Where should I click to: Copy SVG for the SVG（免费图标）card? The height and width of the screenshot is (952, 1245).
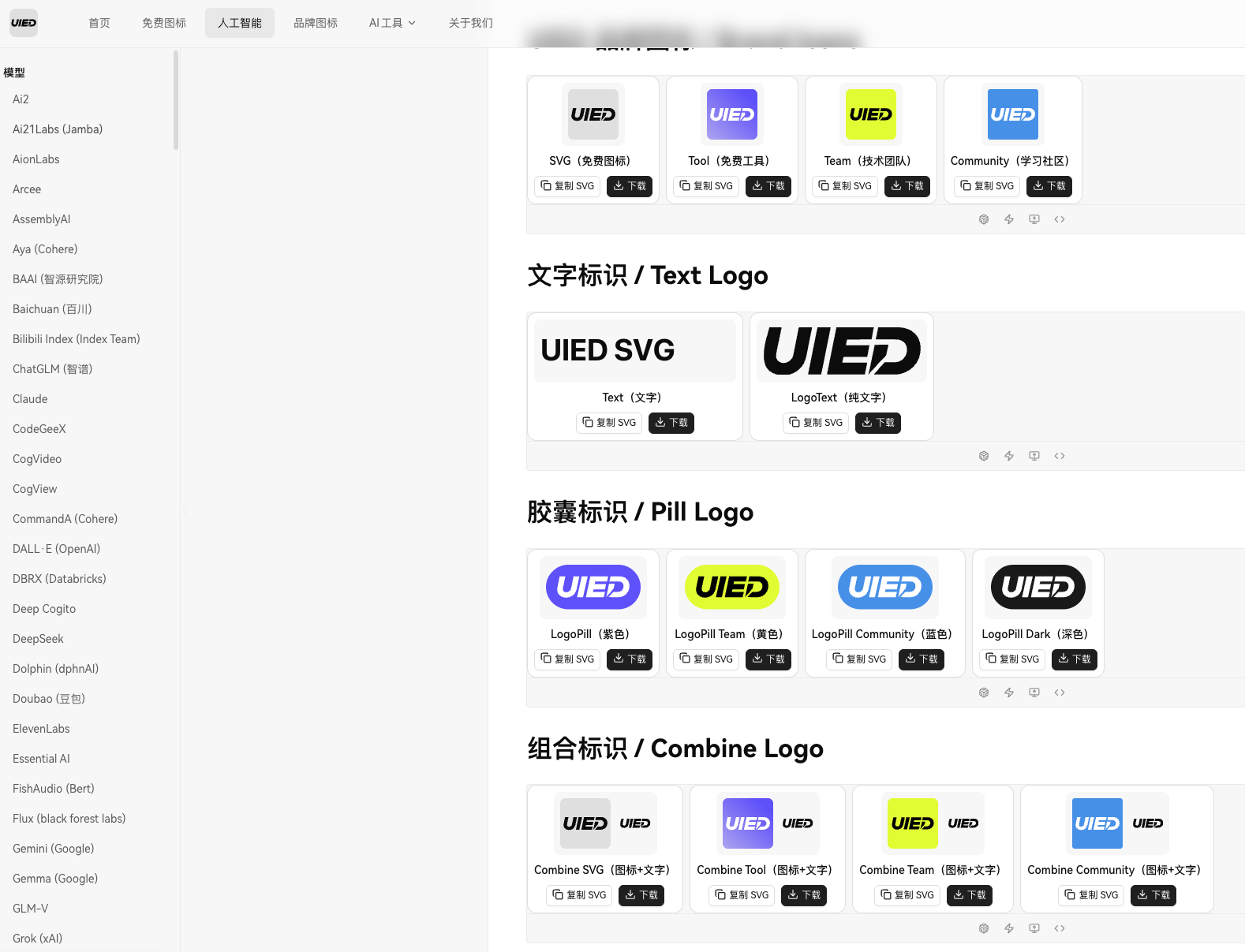click(x=567, y=186)
